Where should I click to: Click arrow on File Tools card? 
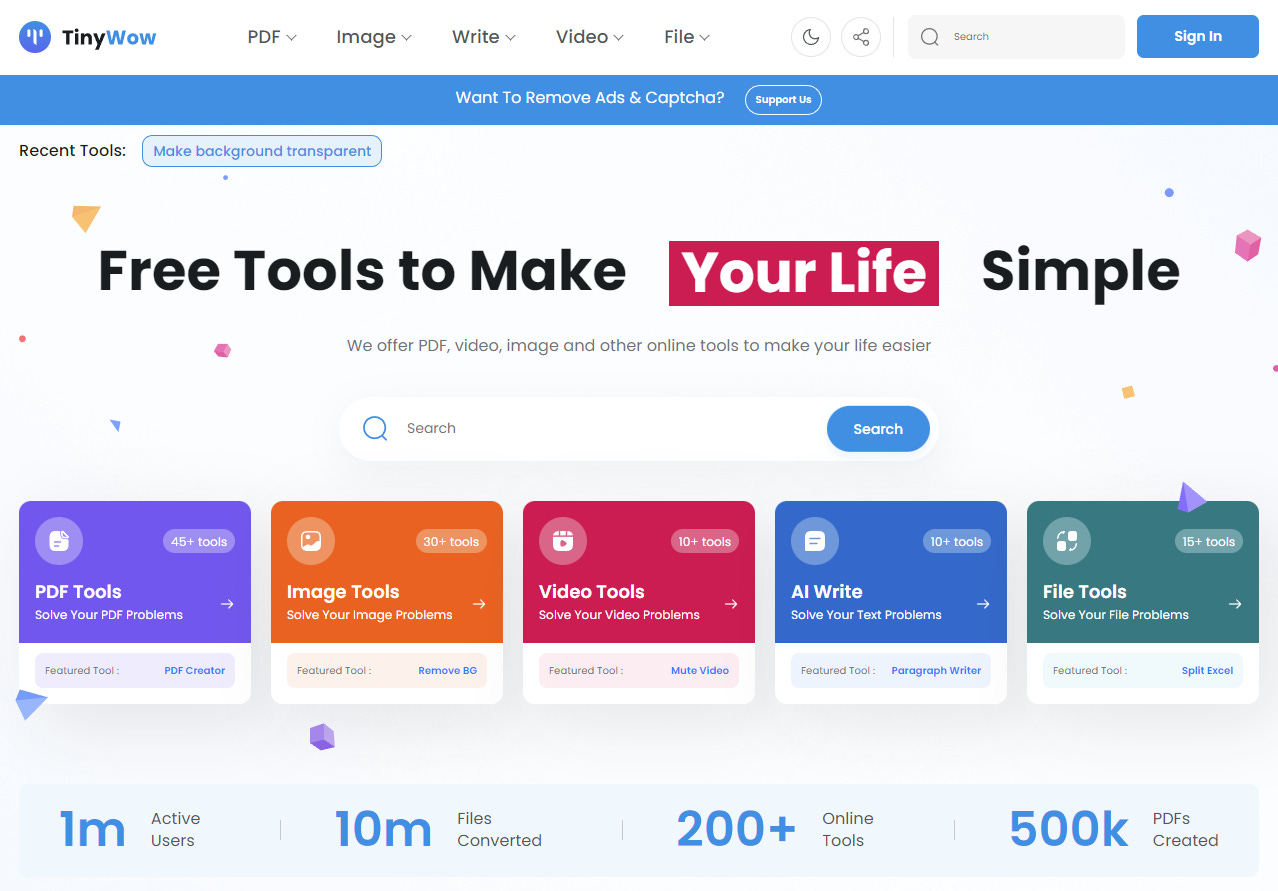(1235, 604)
